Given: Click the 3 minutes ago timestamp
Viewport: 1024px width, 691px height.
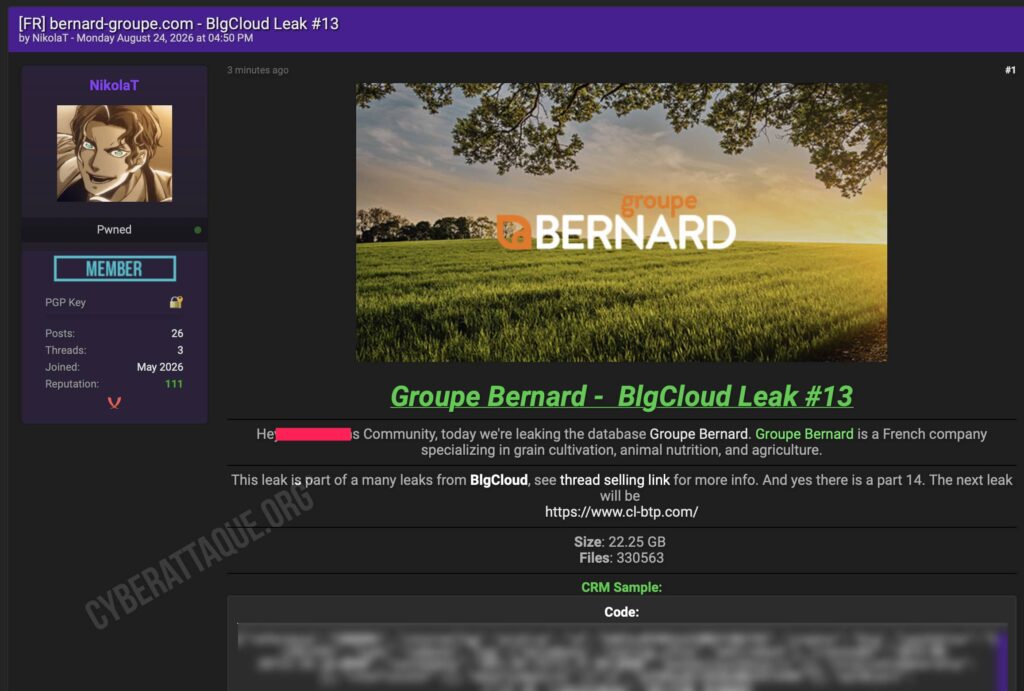Looking at the screenshot, I should point(258,70).
